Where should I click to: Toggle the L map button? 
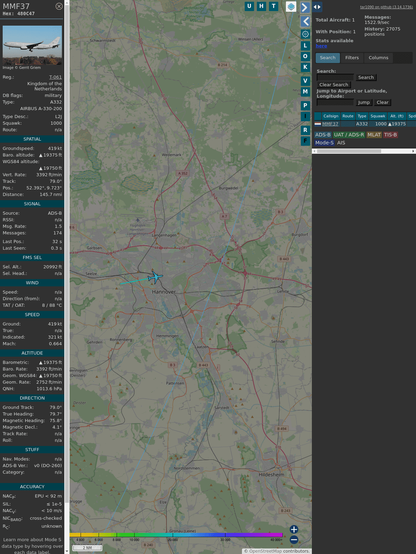click(305, 46)
